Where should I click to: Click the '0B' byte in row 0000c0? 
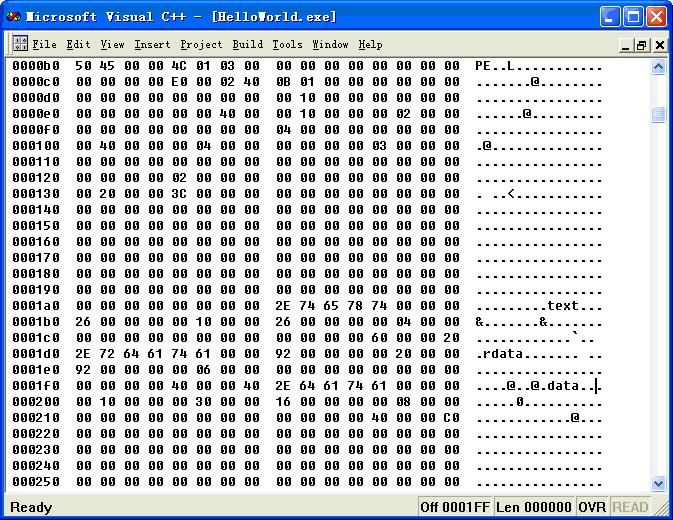coord(283,82)
